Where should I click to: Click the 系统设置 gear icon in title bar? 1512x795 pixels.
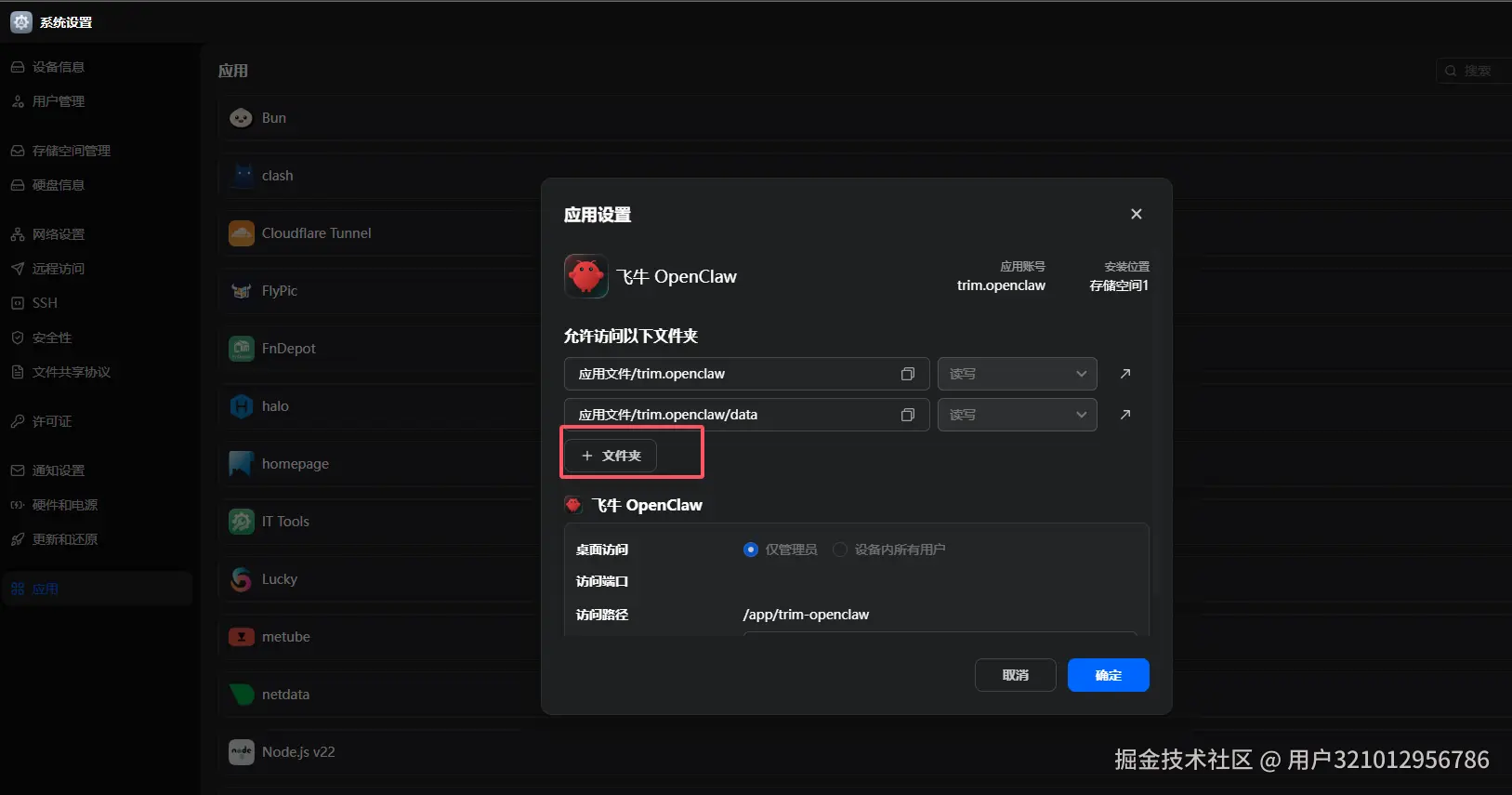pos(21,22)
